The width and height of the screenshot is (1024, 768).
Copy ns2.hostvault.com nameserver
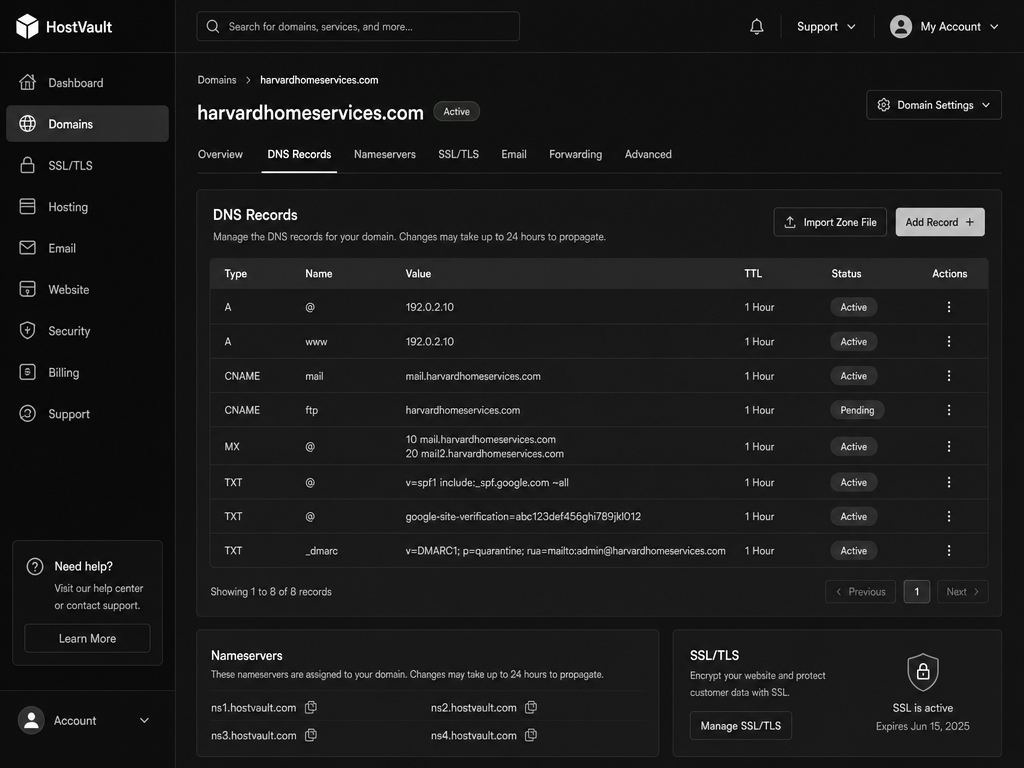click(532, 707)
